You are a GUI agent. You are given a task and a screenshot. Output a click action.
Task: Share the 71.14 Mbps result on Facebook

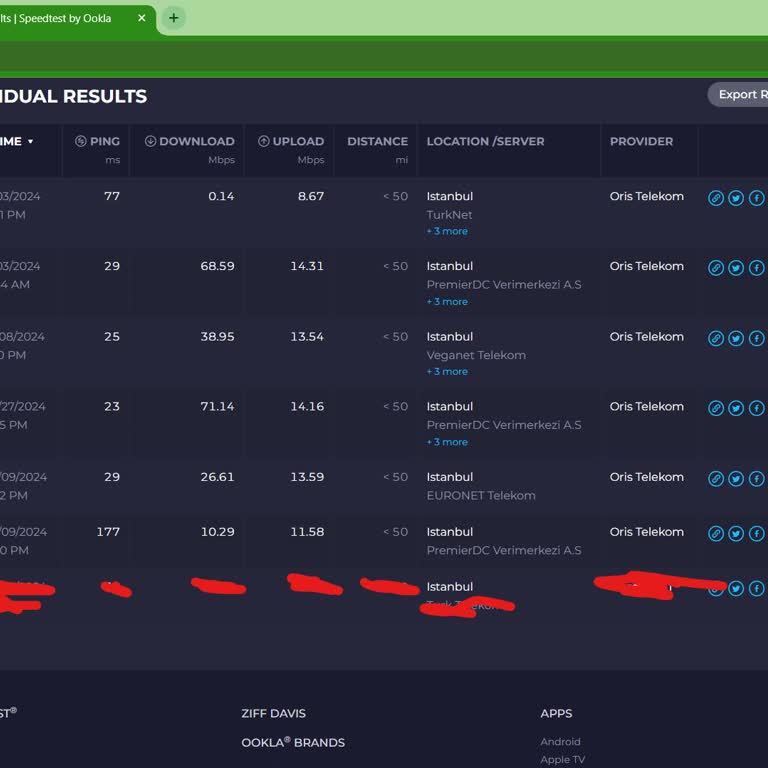[756, 408]
